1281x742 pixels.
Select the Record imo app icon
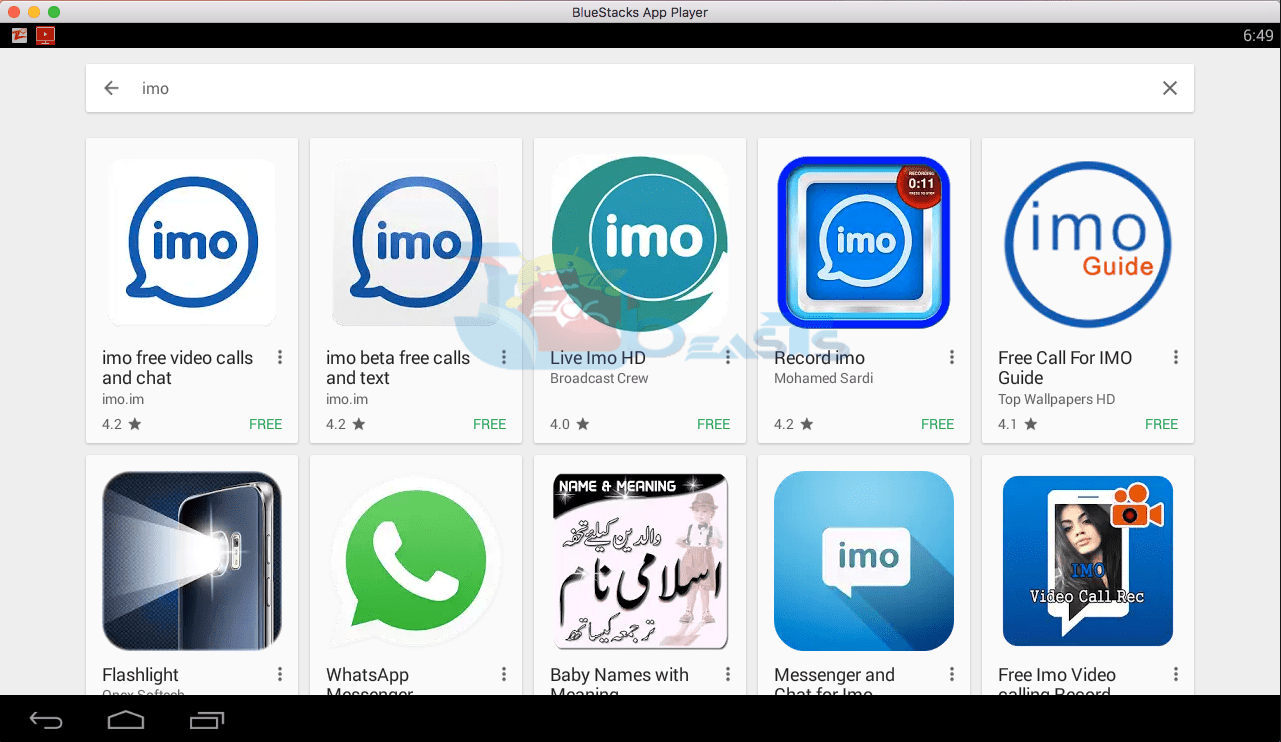(864, 242)
